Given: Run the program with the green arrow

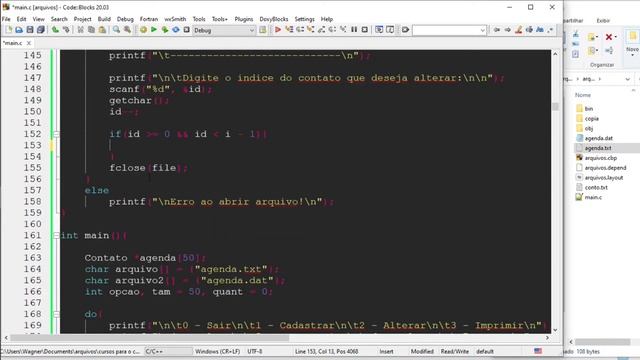Looking at the screenshot, I should point(154,30).
